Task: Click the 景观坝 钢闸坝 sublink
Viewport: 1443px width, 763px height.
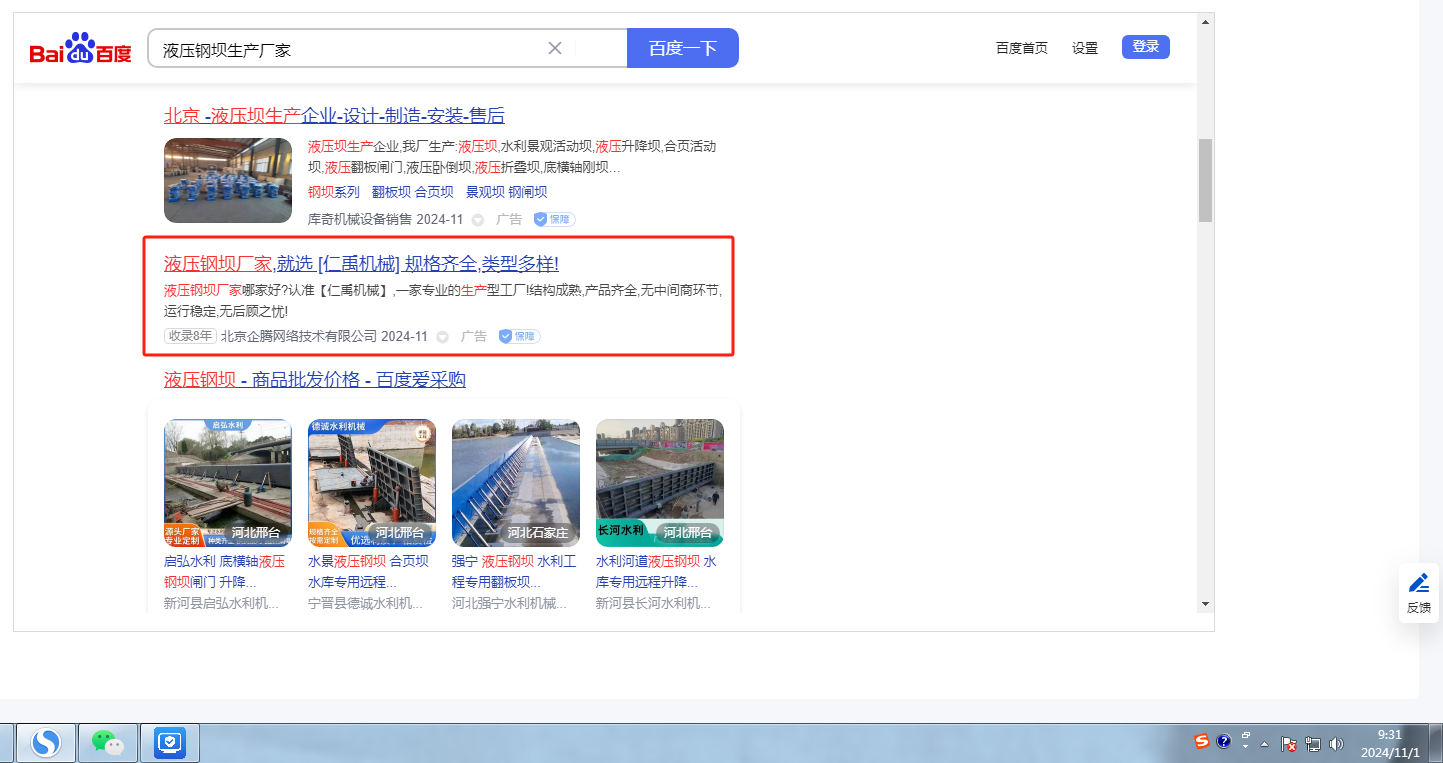Action: click(x=507, y=192)
